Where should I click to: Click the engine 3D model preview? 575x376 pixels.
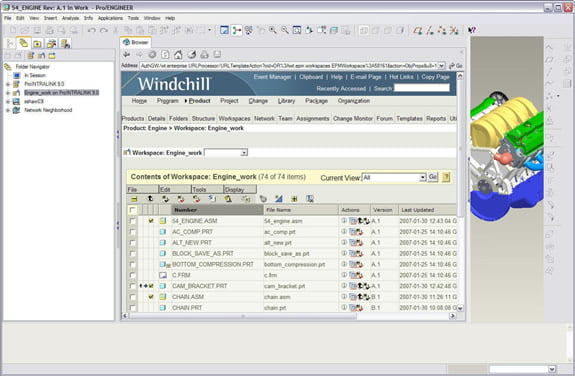point(507,156)
